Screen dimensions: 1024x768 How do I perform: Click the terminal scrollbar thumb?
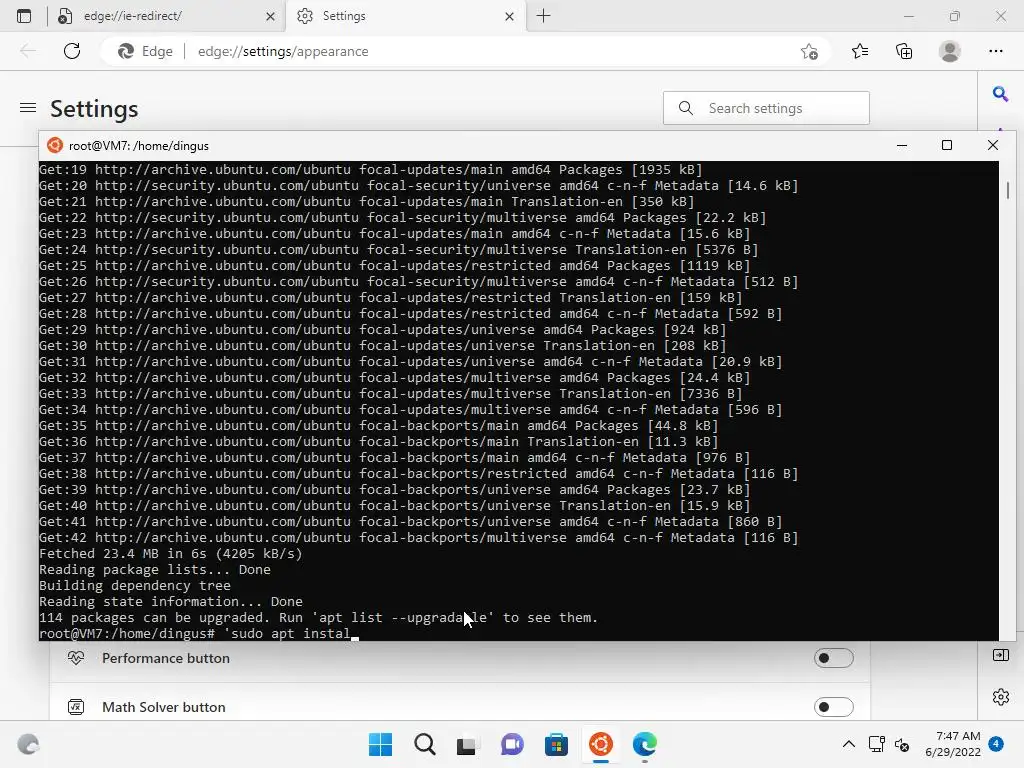1008,190
